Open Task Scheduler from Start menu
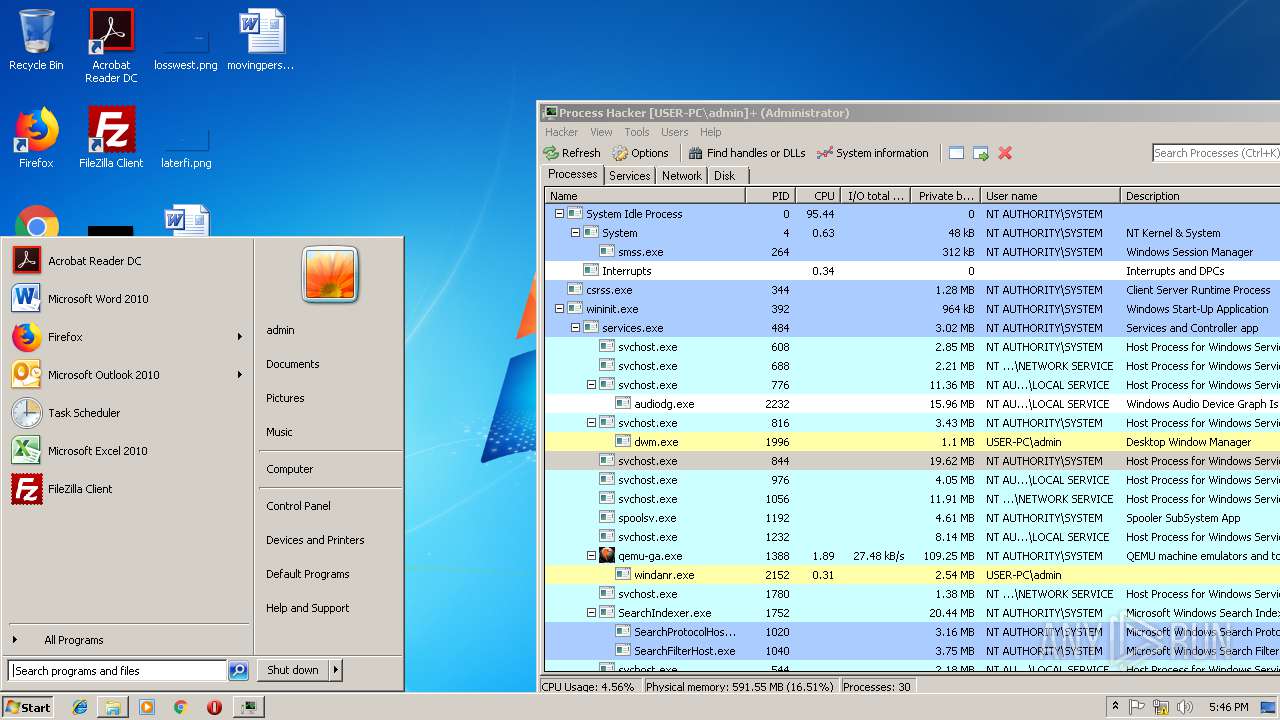 (128, 413)
